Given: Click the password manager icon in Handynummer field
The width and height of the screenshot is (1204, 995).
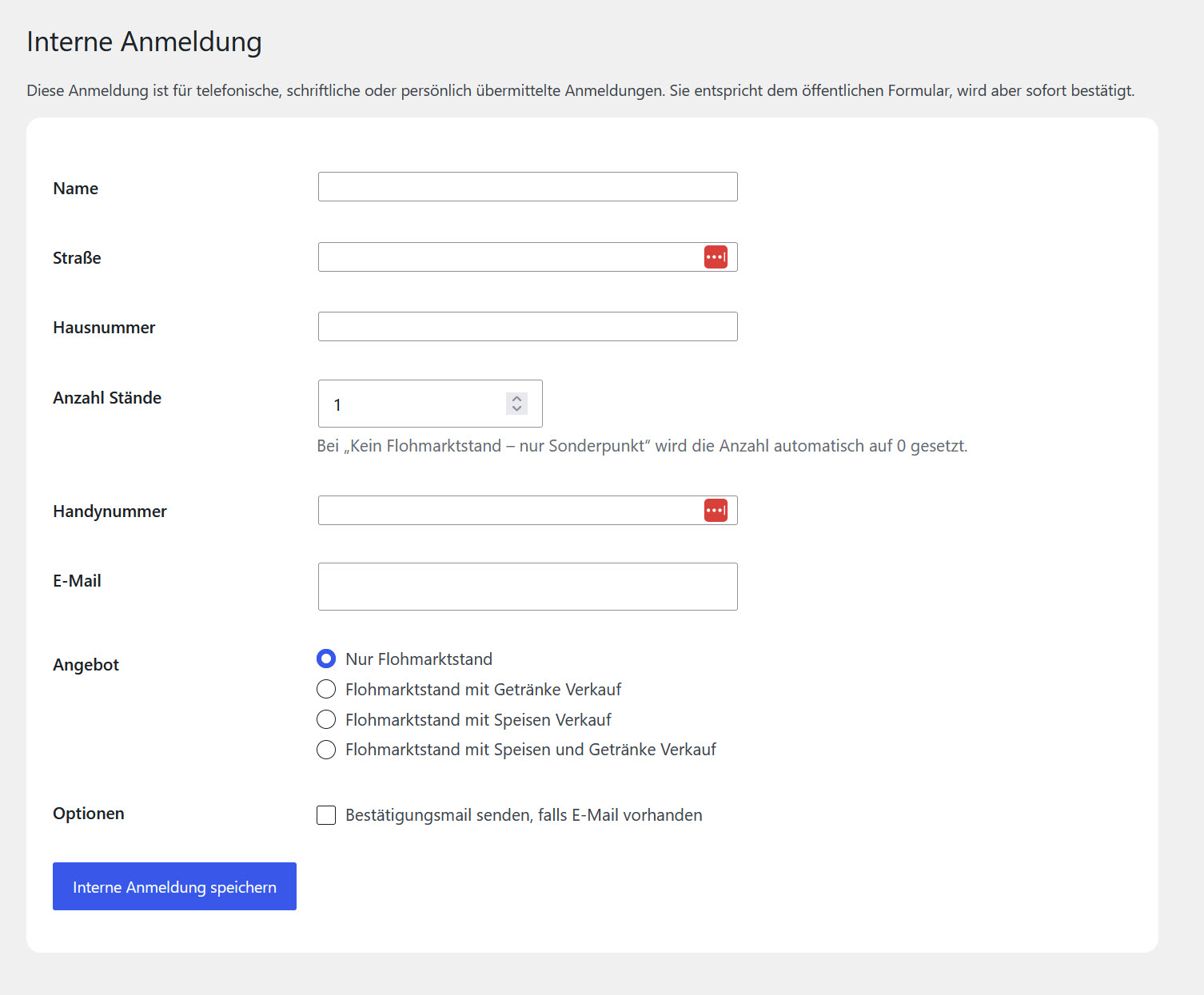Looking at the screenshot, I should coord(716,511).
